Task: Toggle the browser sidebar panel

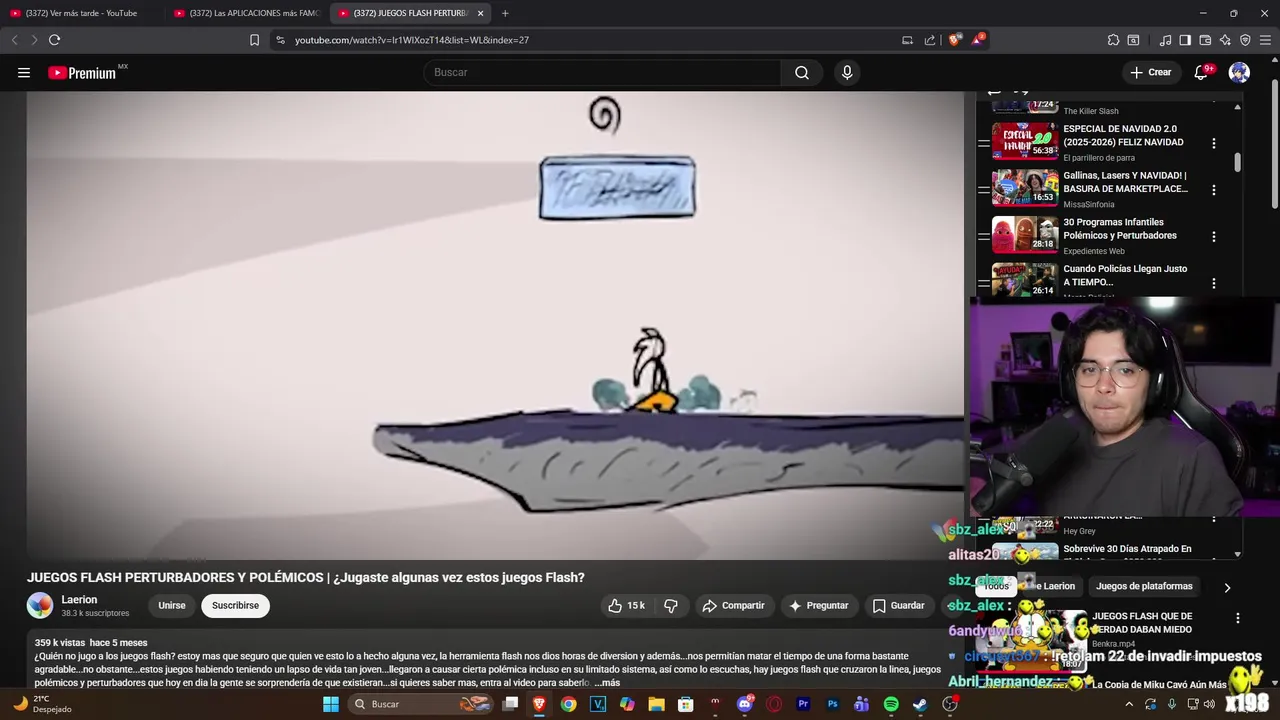Action: [1185, 40]
